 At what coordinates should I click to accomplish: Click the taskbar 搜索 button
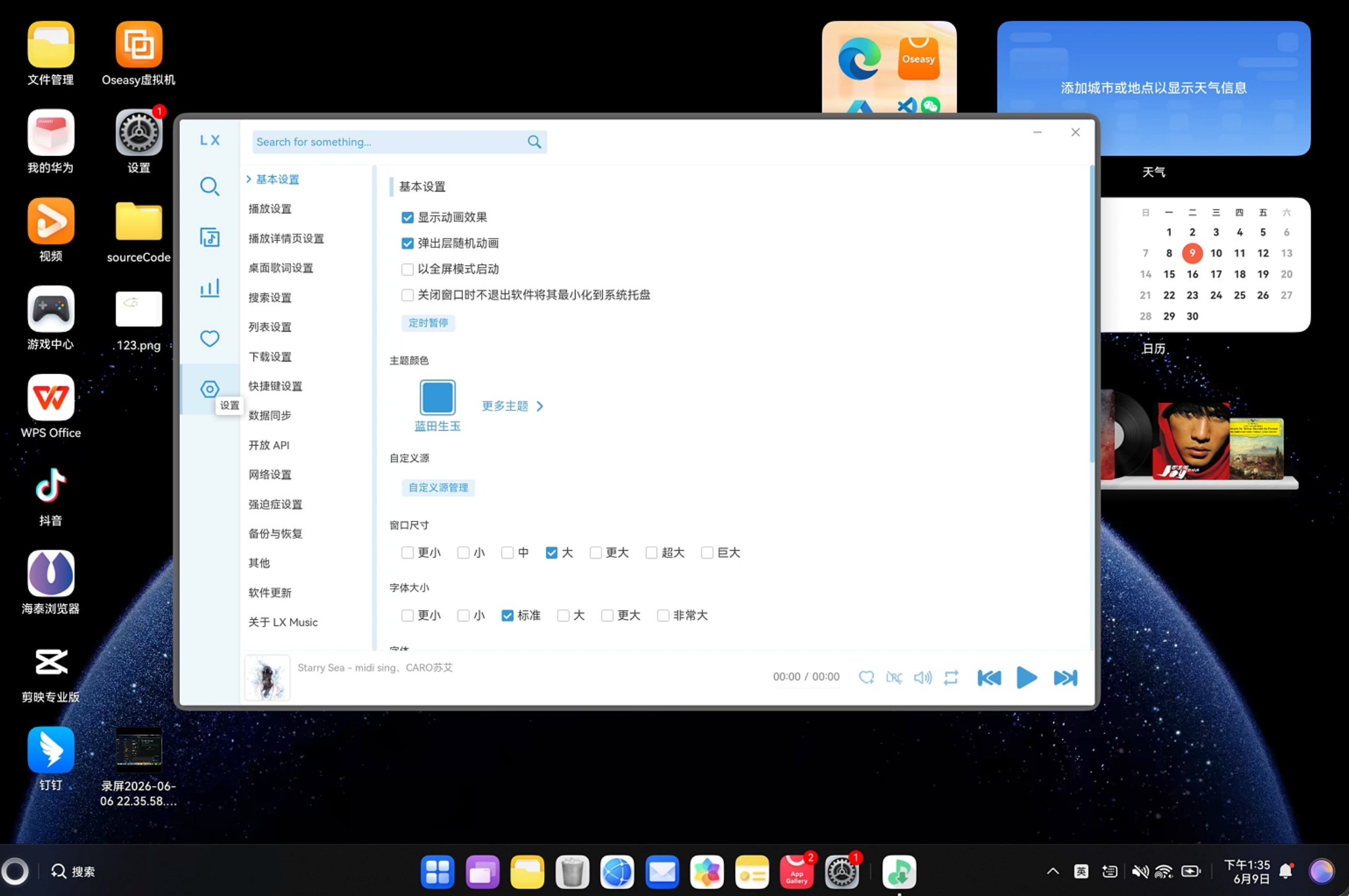(x=72, y=872)
